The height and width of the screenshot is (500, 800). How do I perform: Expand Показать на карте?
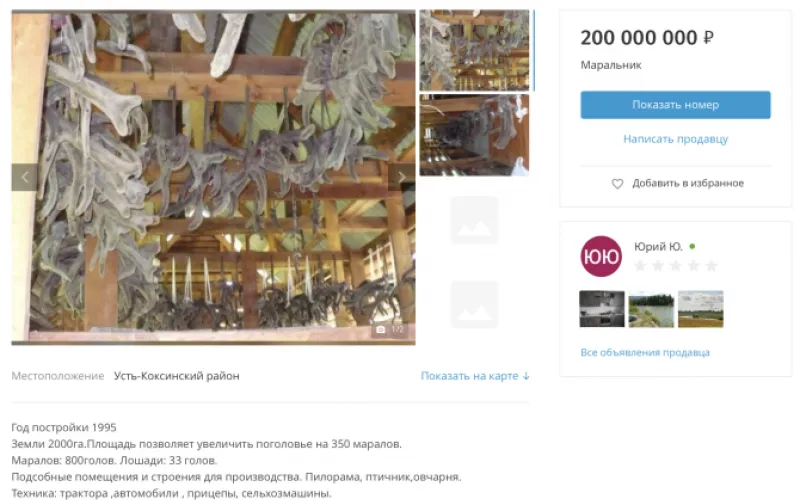pyautogui.click(x=475, y=376)
